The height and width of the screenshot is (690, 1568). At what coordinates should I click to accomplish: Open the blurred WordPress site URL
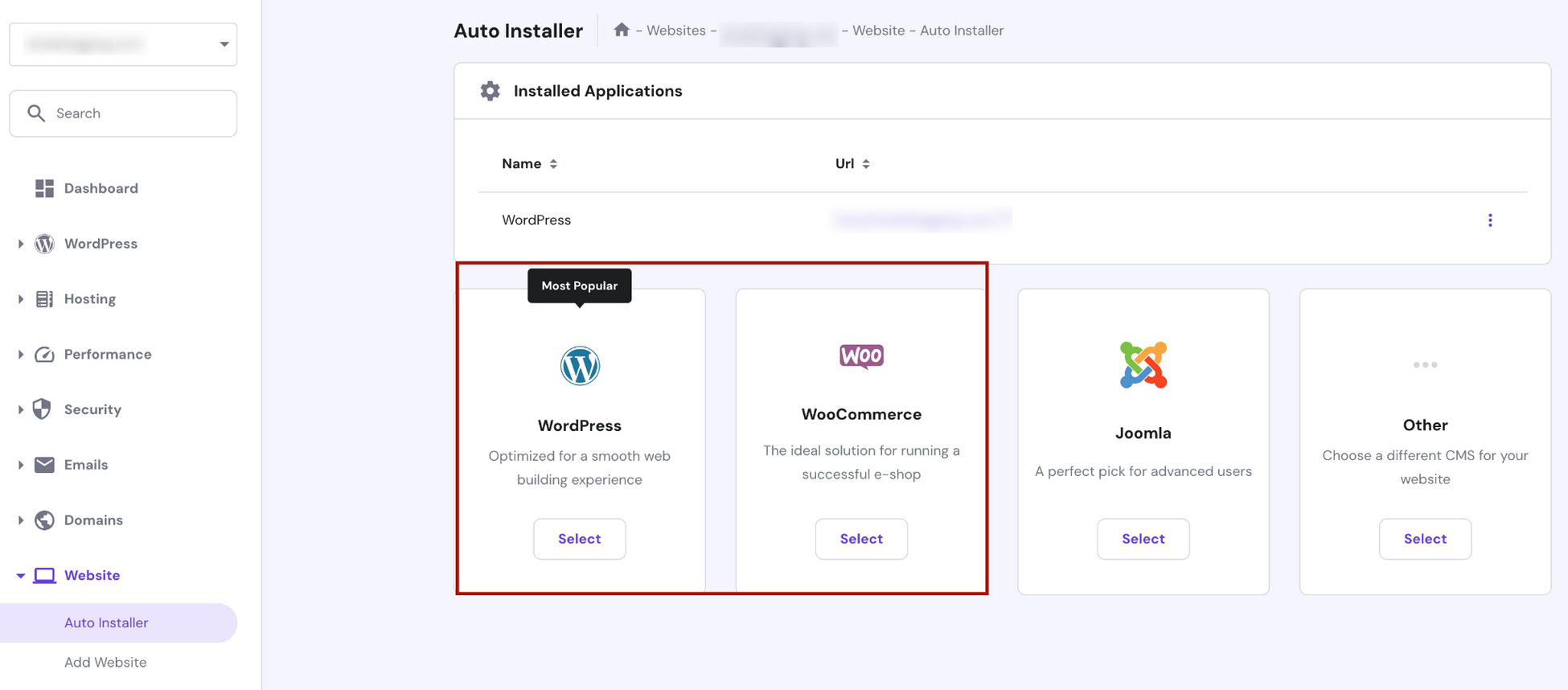[922, 219]
